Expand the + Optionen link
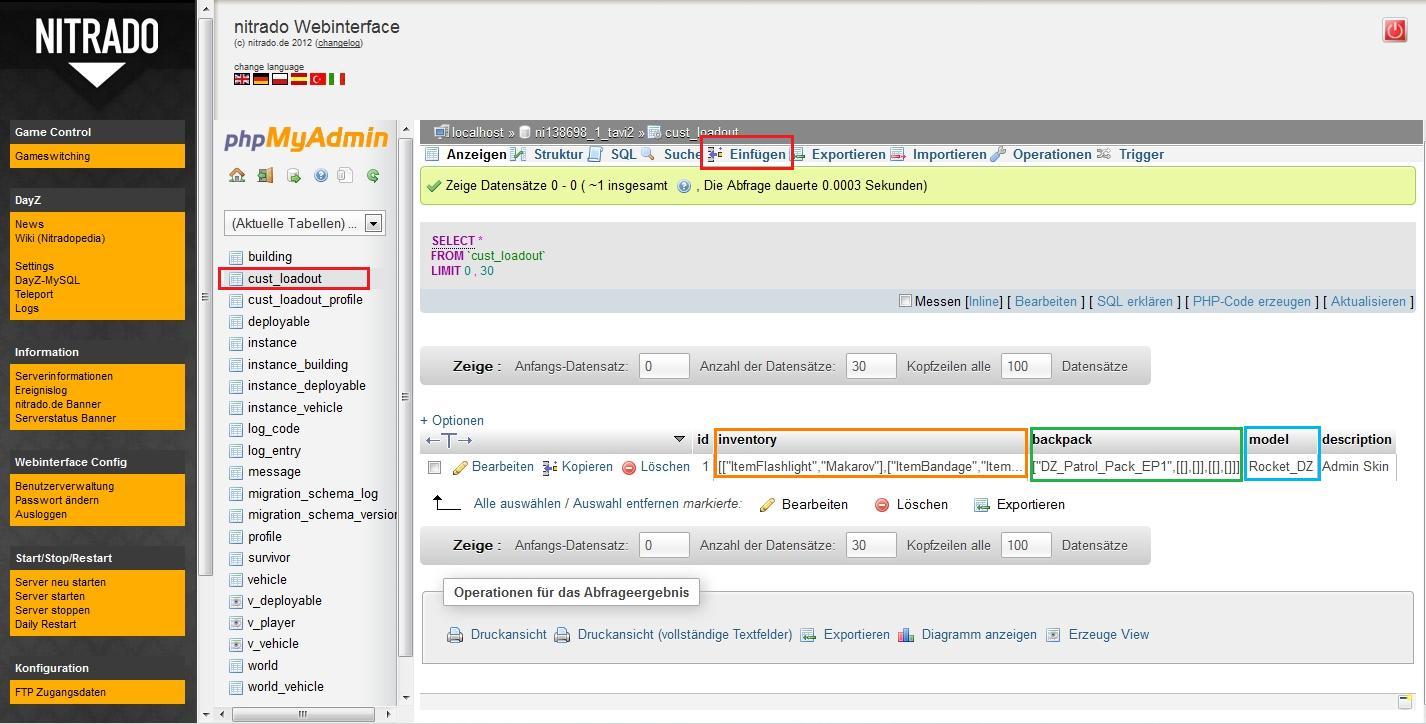 (x=452, y=421)
